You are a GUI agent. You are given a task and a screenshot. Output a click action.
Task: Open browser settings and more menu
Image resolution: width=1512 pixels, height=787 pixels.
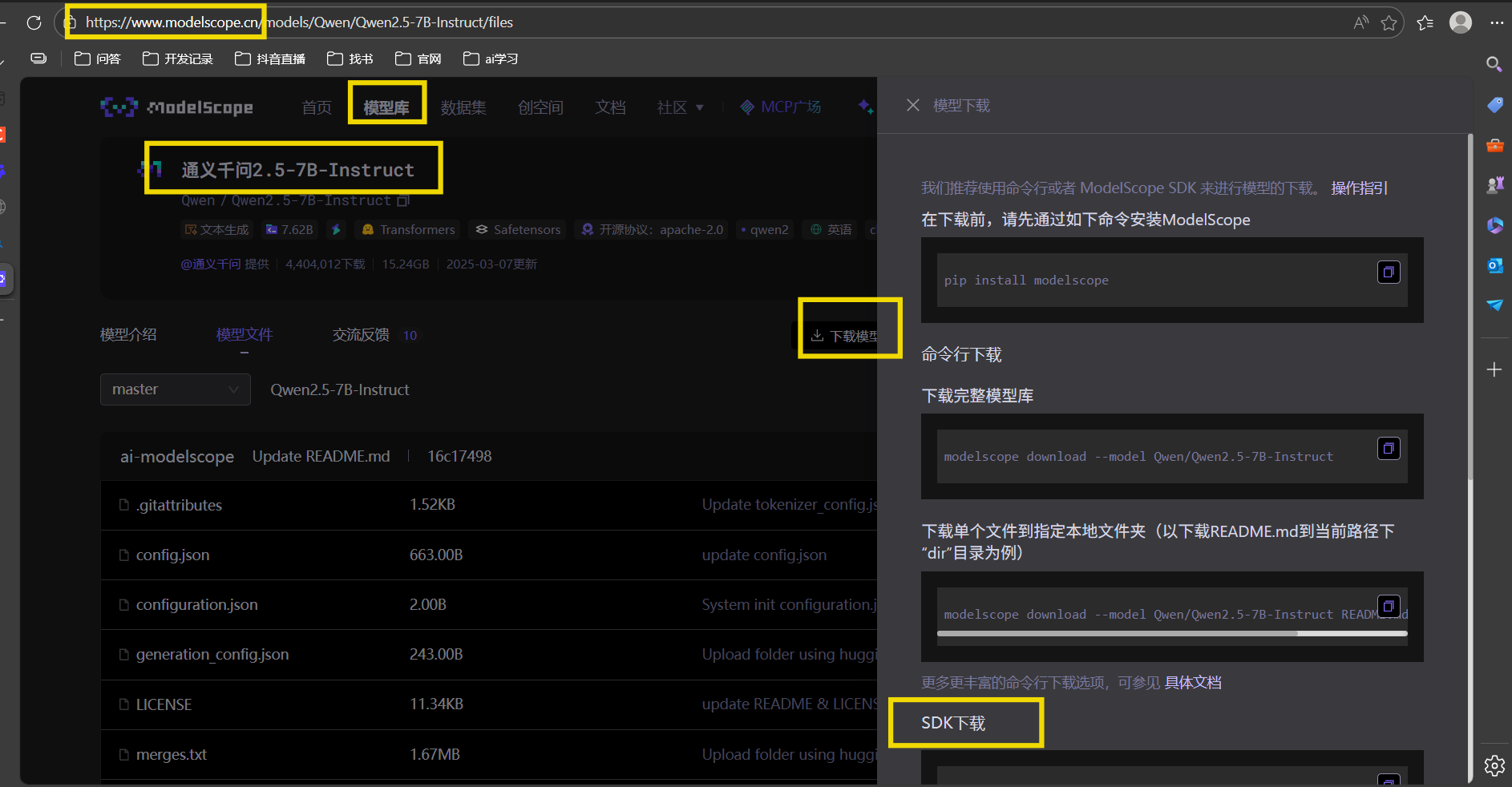1496,22
